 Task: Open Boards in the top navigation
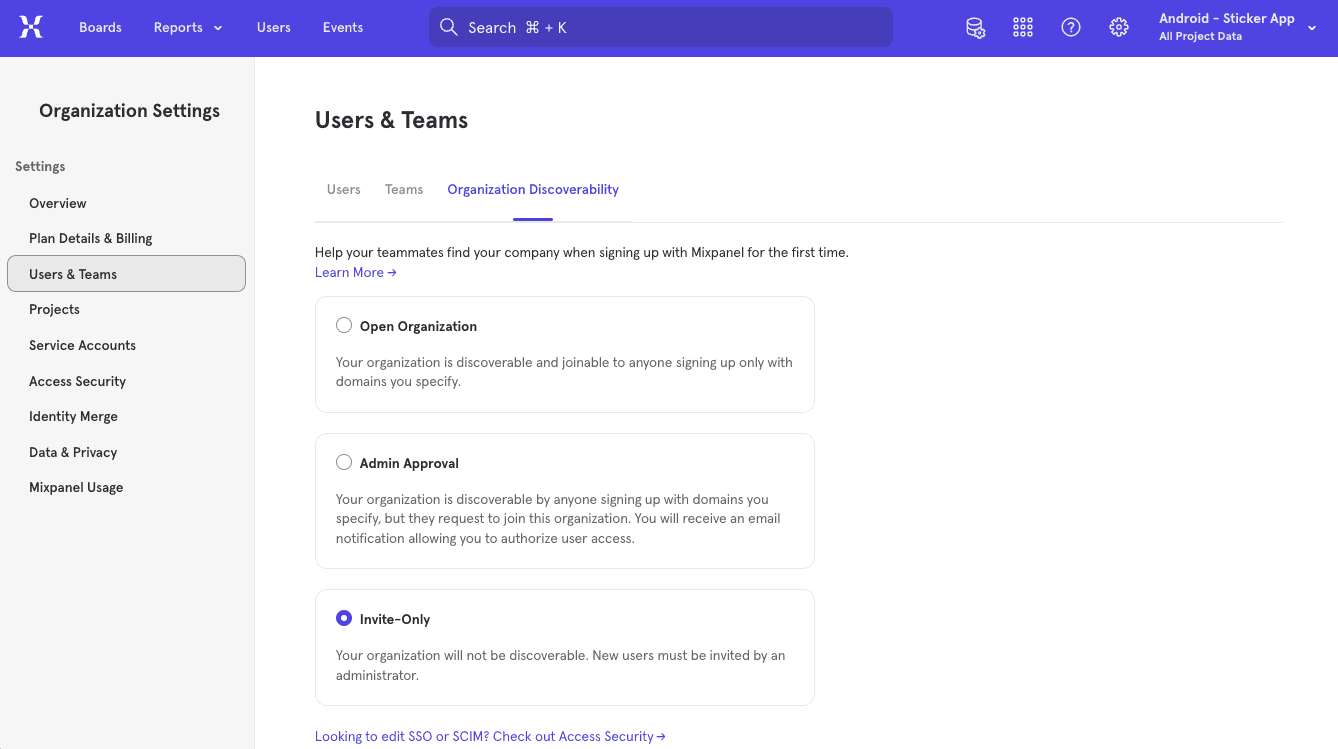pos(100,27)
